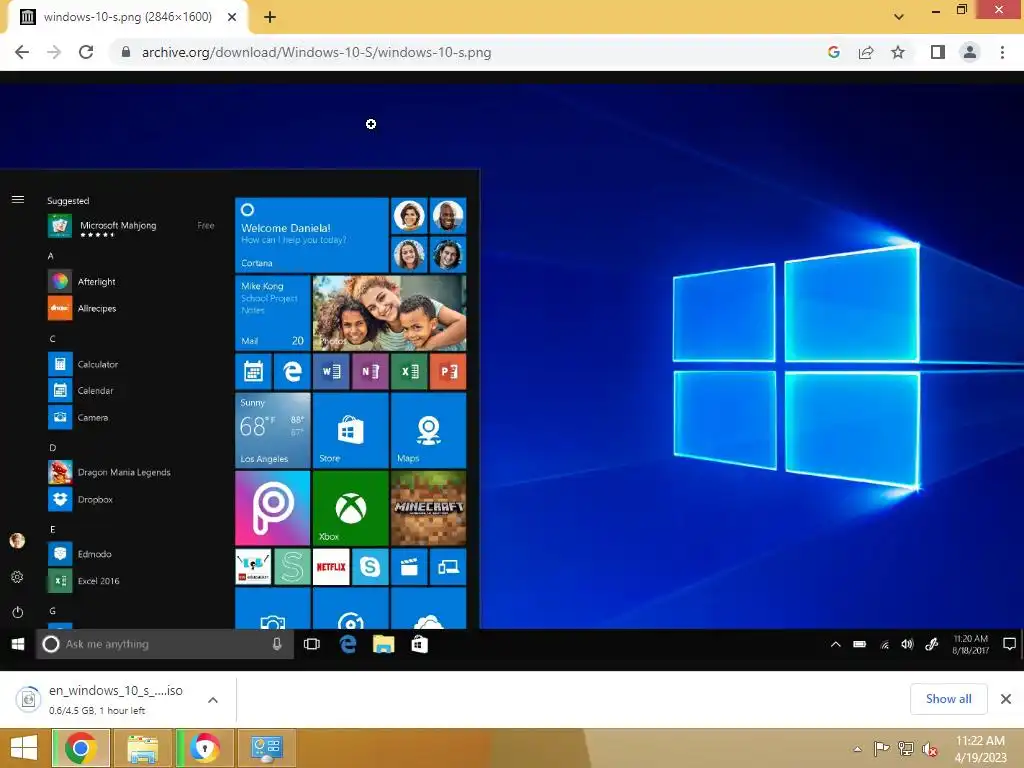Screen dimensions: 1024x768
Task: Click the hamburger menu in the pictured Start menu
Action: pos(18,199)
